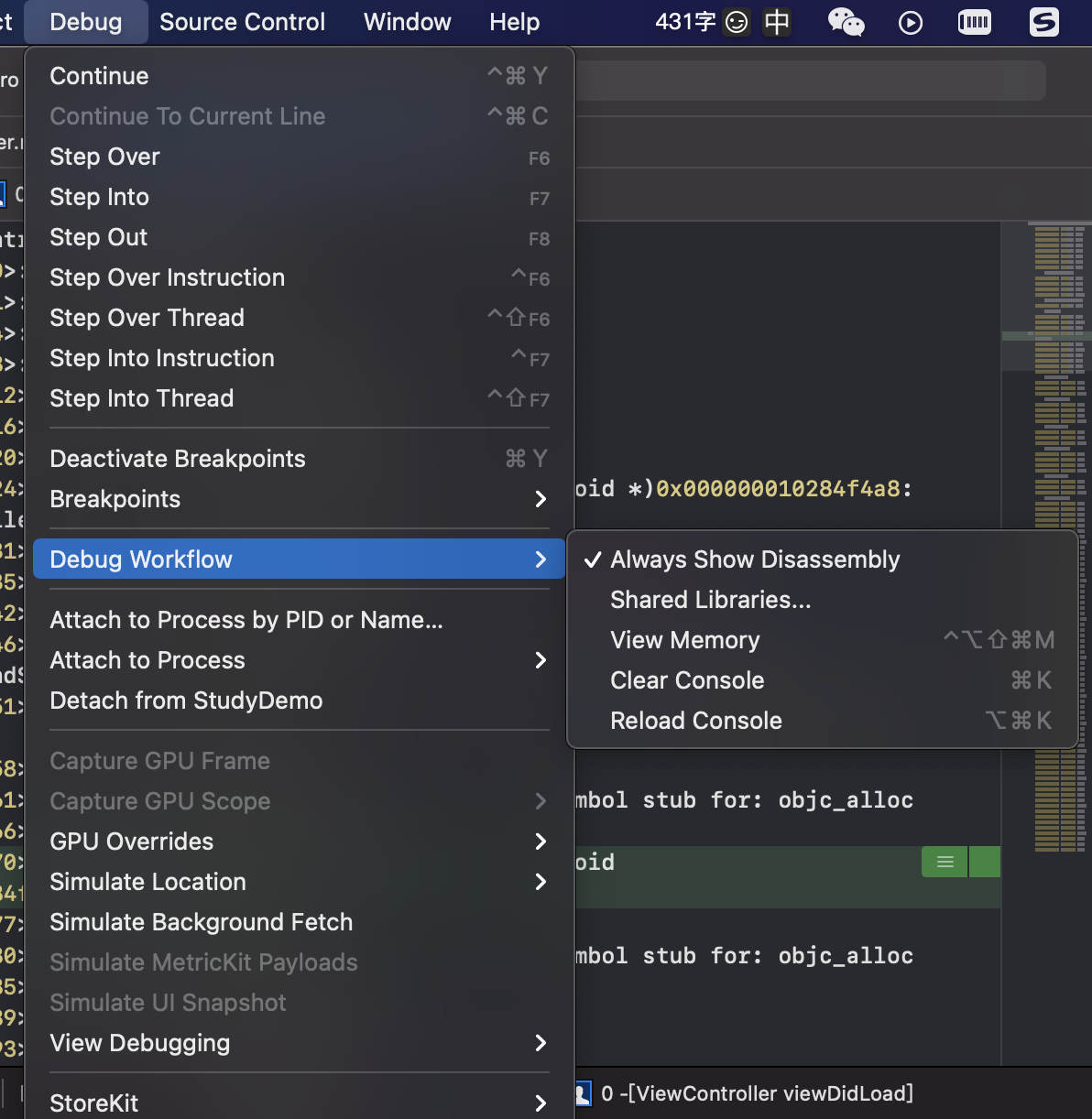Expand the StoreKit submenu
This screenshot has height=1119, width=1092.
[x=299, y=1103]
